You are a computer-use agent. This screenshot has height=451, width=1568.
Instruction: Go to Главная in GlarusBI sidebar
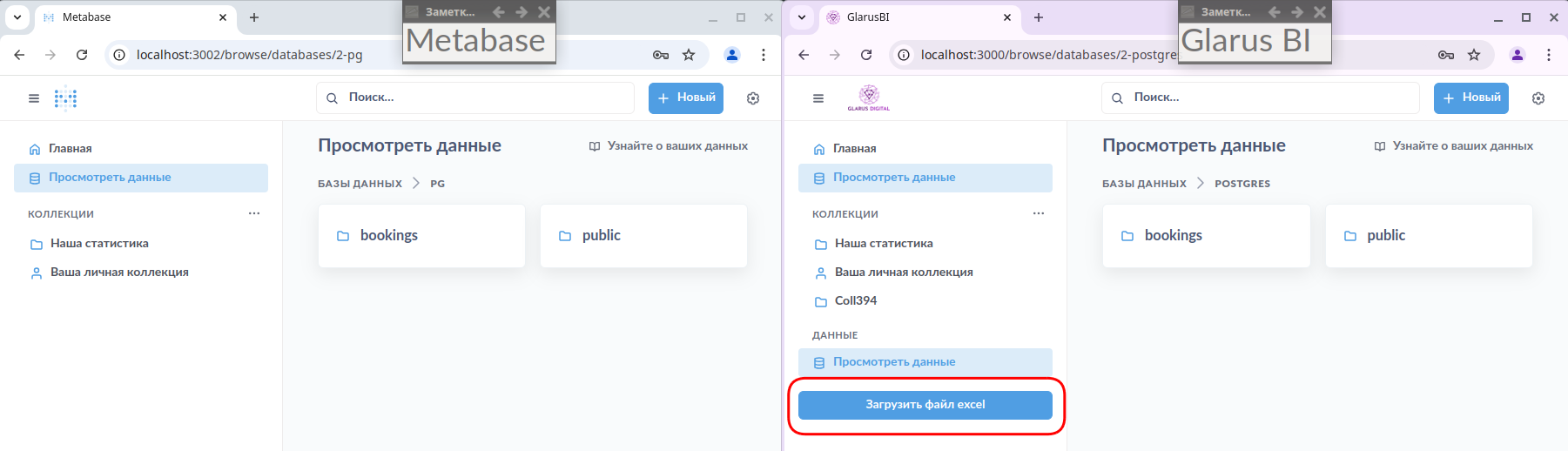click(925, 149)
